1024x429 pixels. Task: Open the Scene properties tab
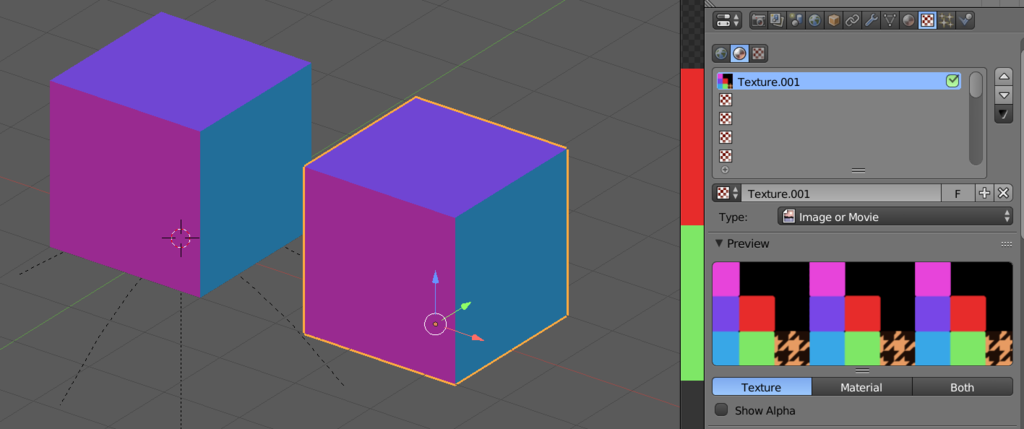[795, 20]
